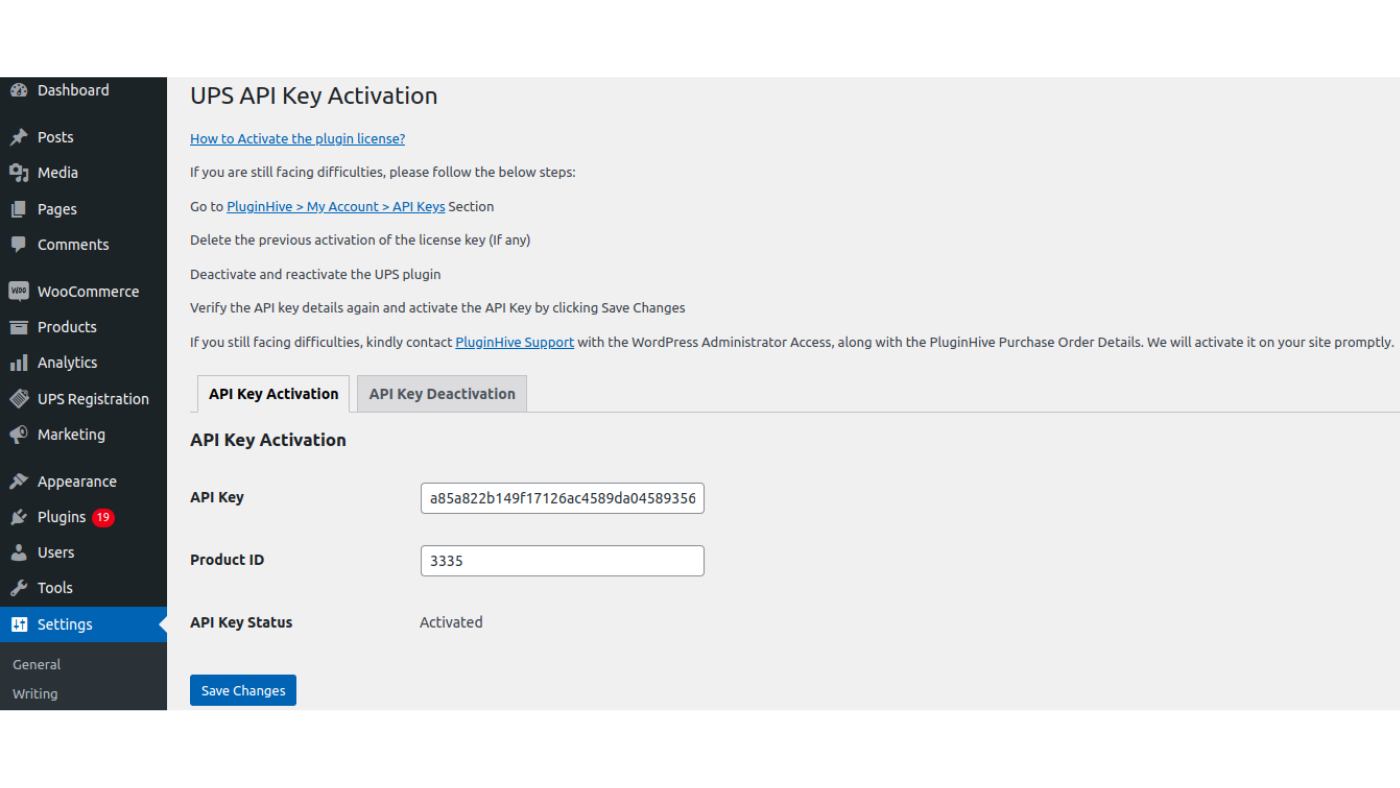Navigate to Products
Viewport: 1400px width, 788px height.
pyautogui.click(x=67, y=327)
